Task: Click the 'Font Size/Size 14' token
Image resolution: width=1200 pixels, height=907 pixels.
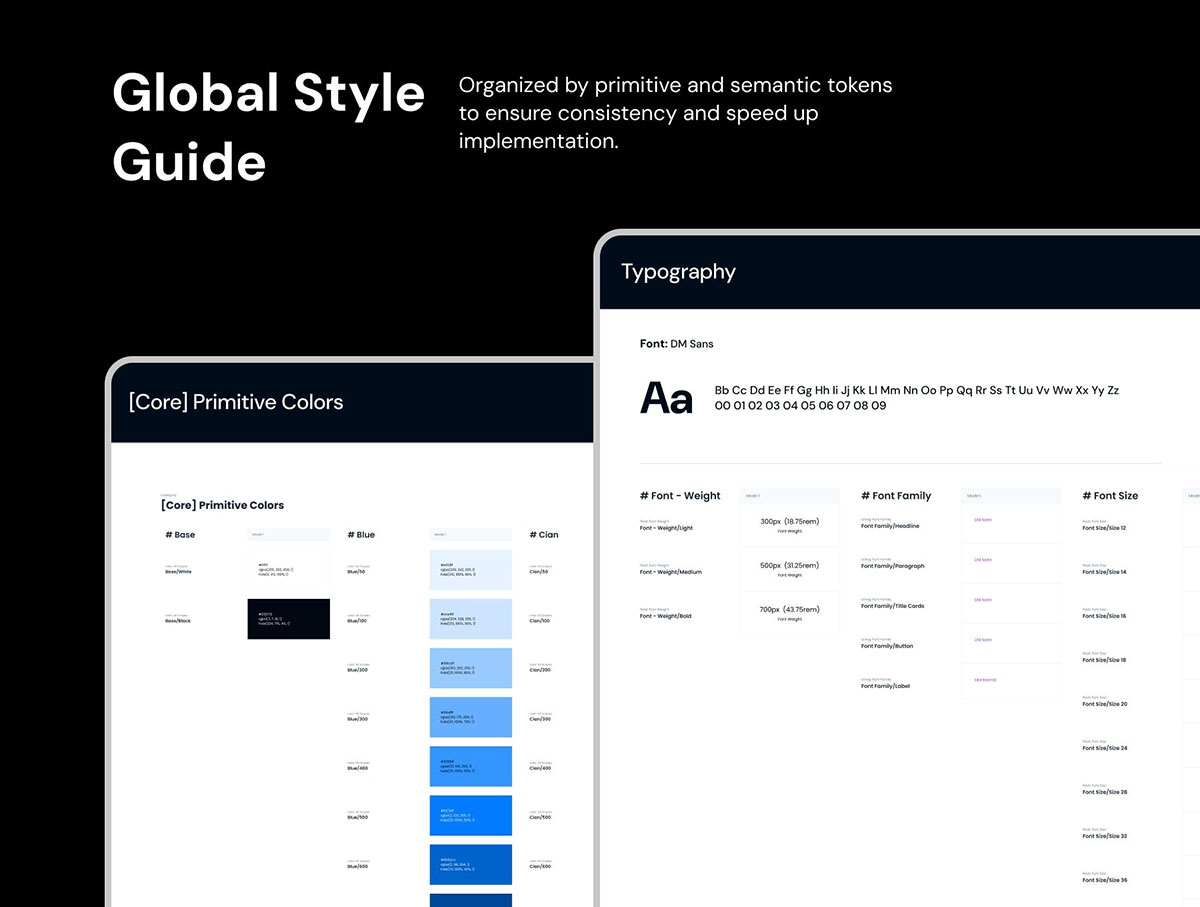Action: [x=1104, y=572]
